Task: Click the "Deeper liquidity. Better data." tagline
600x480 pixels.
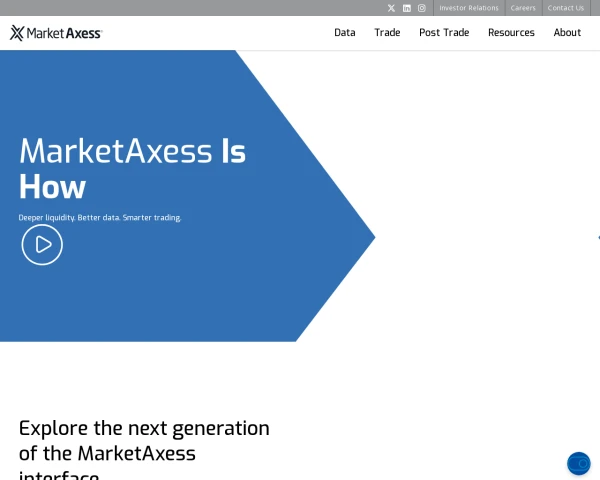Action: pos(100,217)
